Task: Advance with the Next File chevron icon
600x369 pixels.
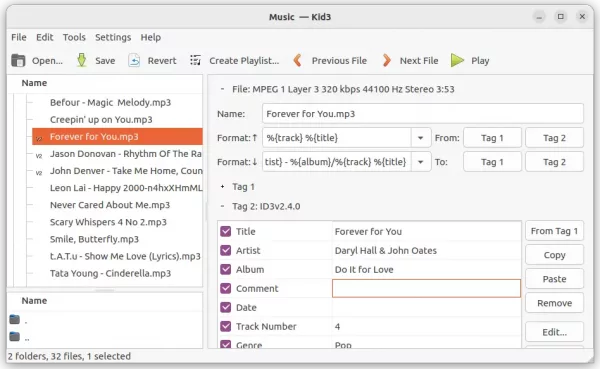Action: [386, 60]
